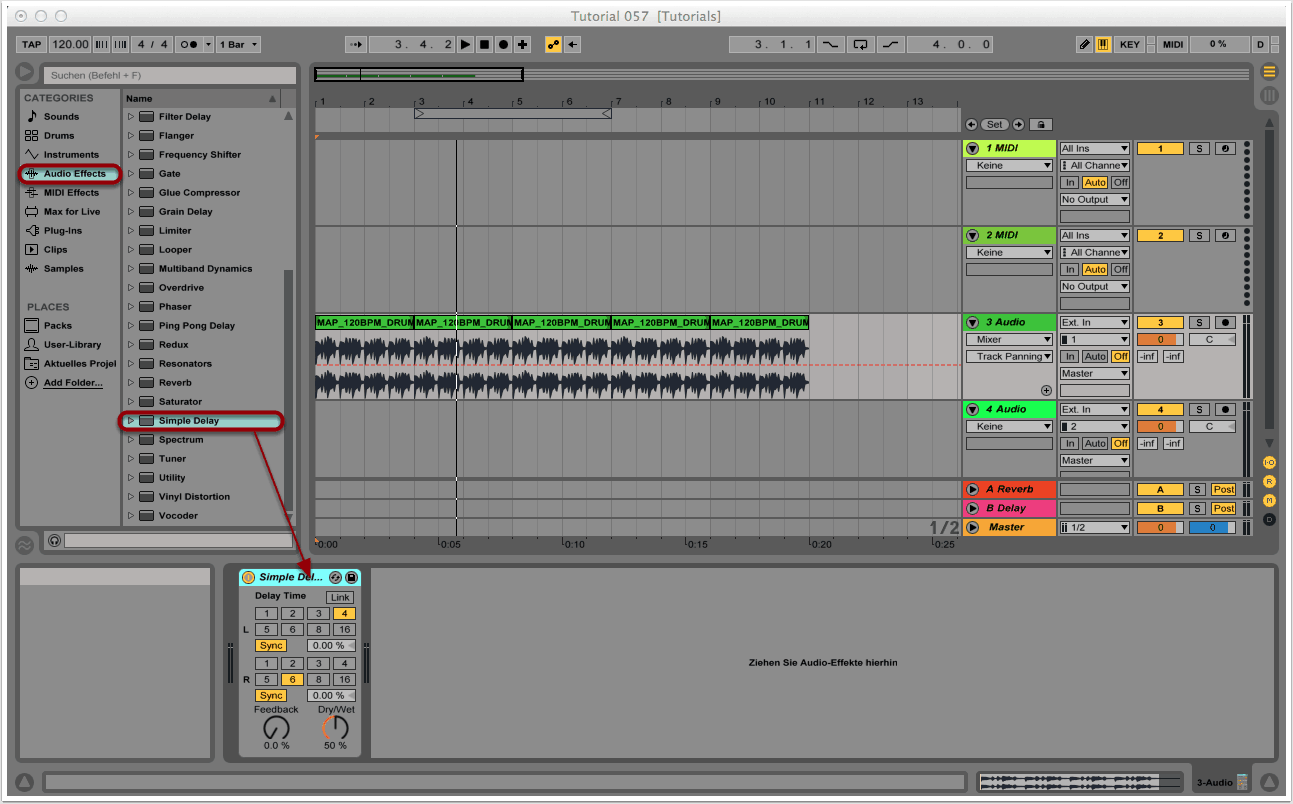Enable the Loop switch in the transport bar

[x=861, y=44]
